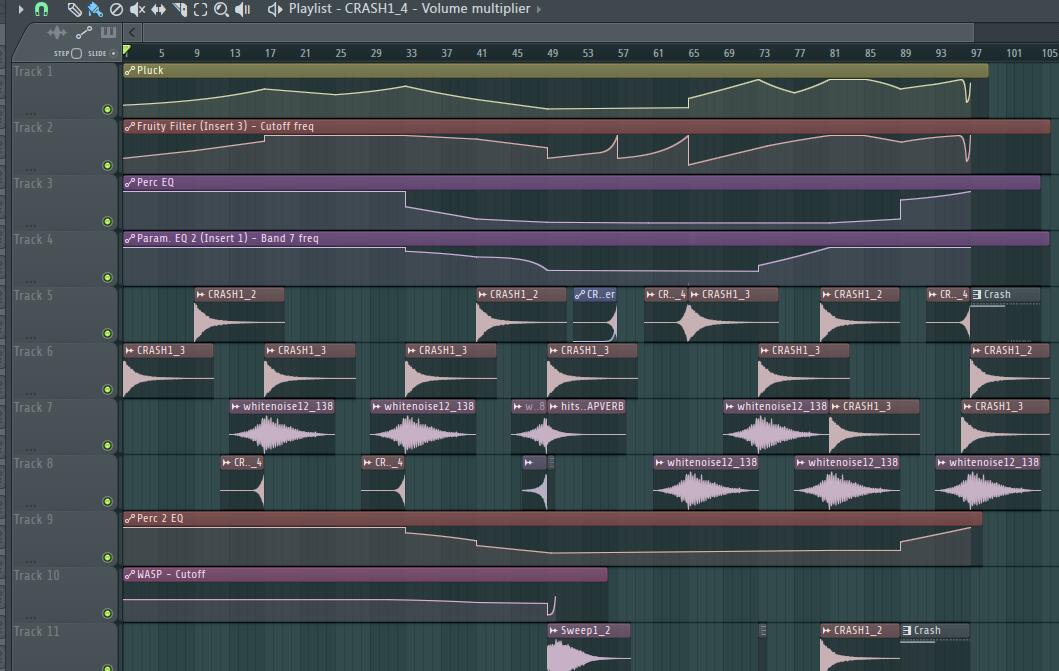Viewport: 1059px width, 671px height.
Task: Select the Mute tool
Action: [137, 9]
